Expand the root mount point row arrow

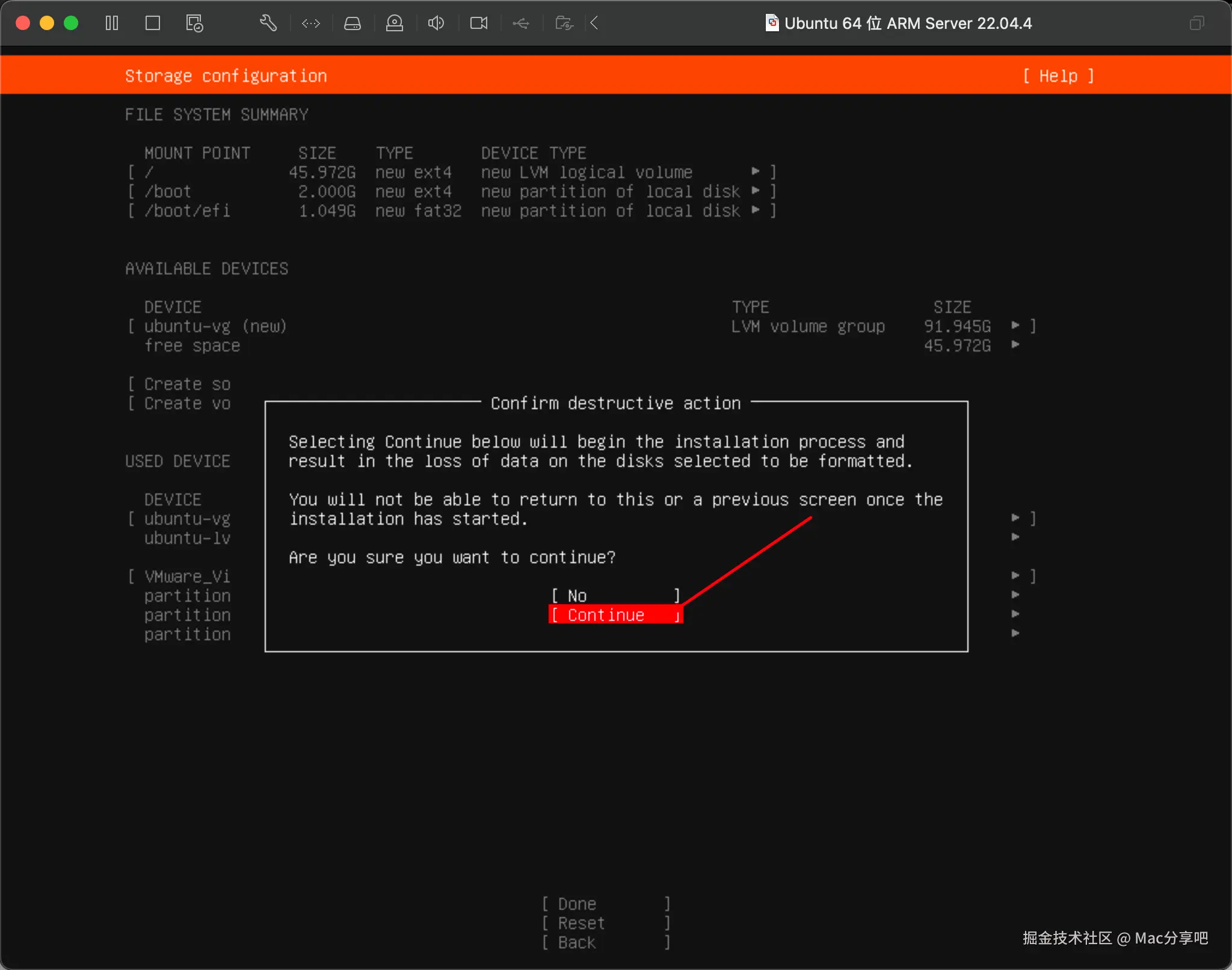[x=756, y=172]
